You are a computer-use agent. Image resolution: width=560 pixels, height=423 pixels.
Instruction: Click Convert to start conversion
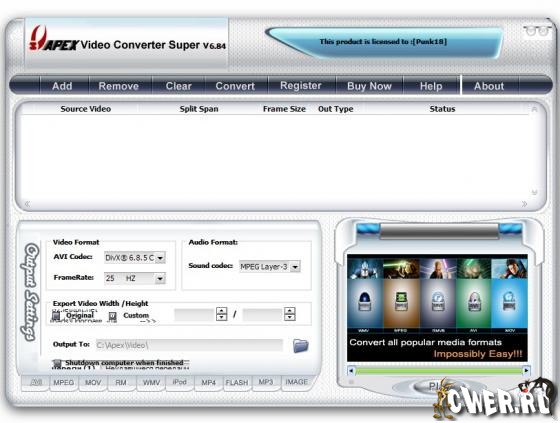point(235,86)
